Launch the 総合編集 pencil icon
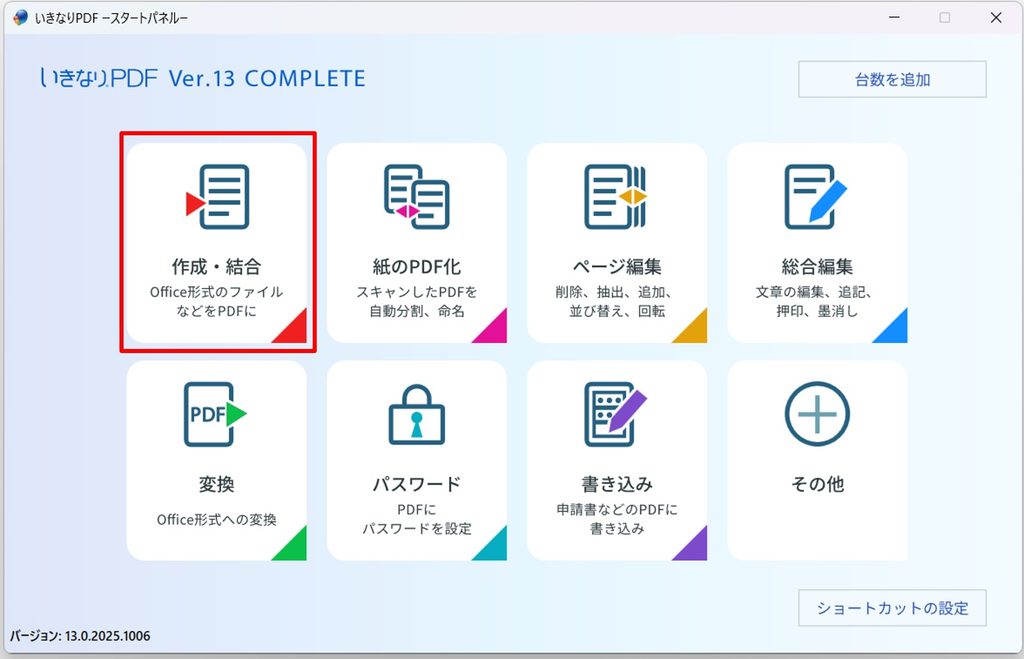The height and width of the screenshot is (659, 1024). [816, 197]
